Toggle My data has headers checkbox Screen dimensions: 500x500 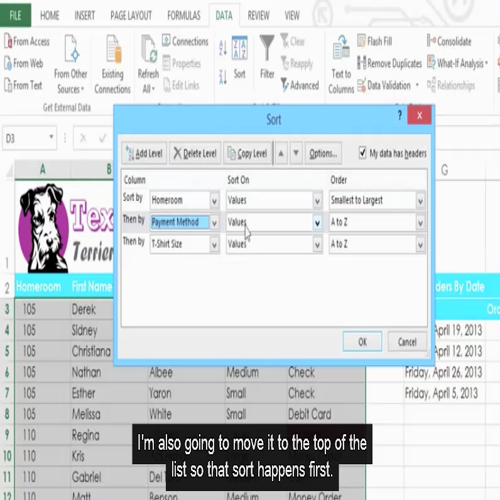pos(362,153)
